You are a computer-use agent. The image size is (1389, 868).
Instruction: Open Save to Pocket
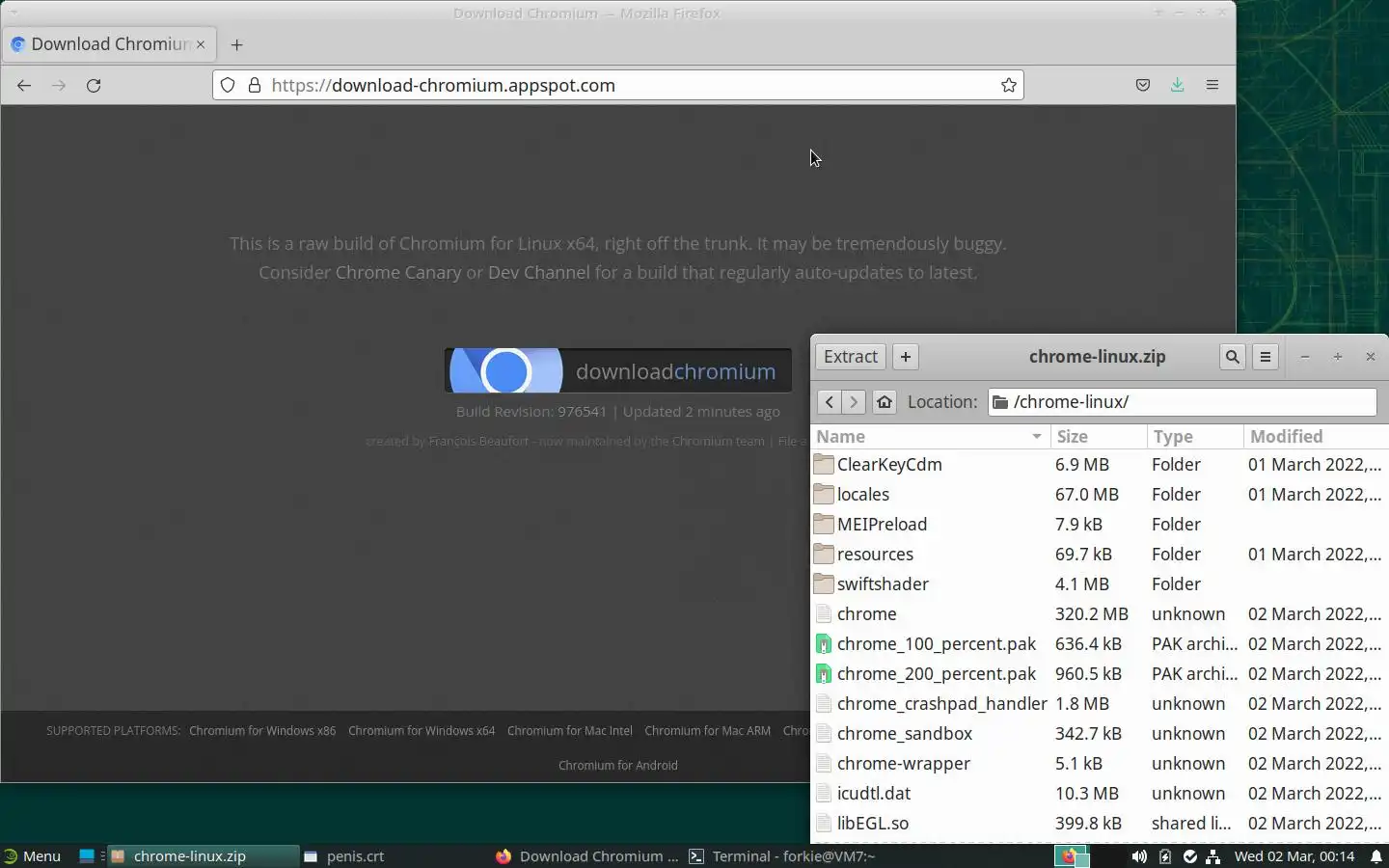[x=1143, y=85]
